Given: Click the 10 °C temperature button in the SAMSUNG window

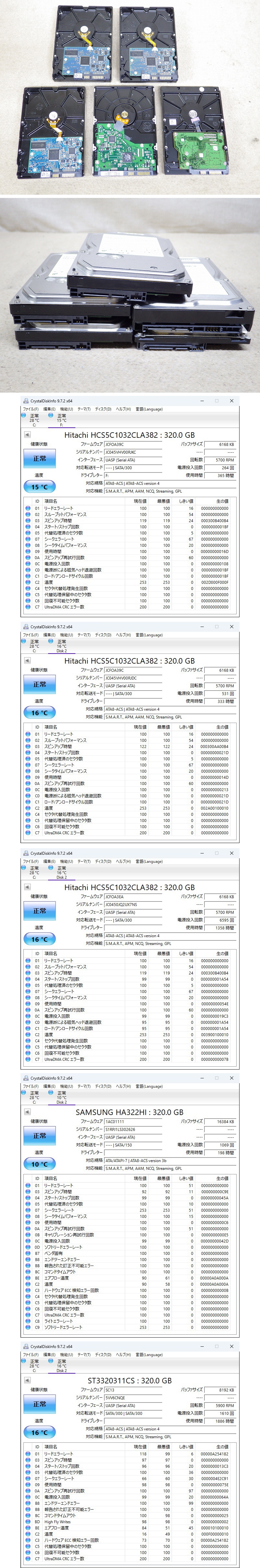Looking at the screenshot, I should point(39,1164).
